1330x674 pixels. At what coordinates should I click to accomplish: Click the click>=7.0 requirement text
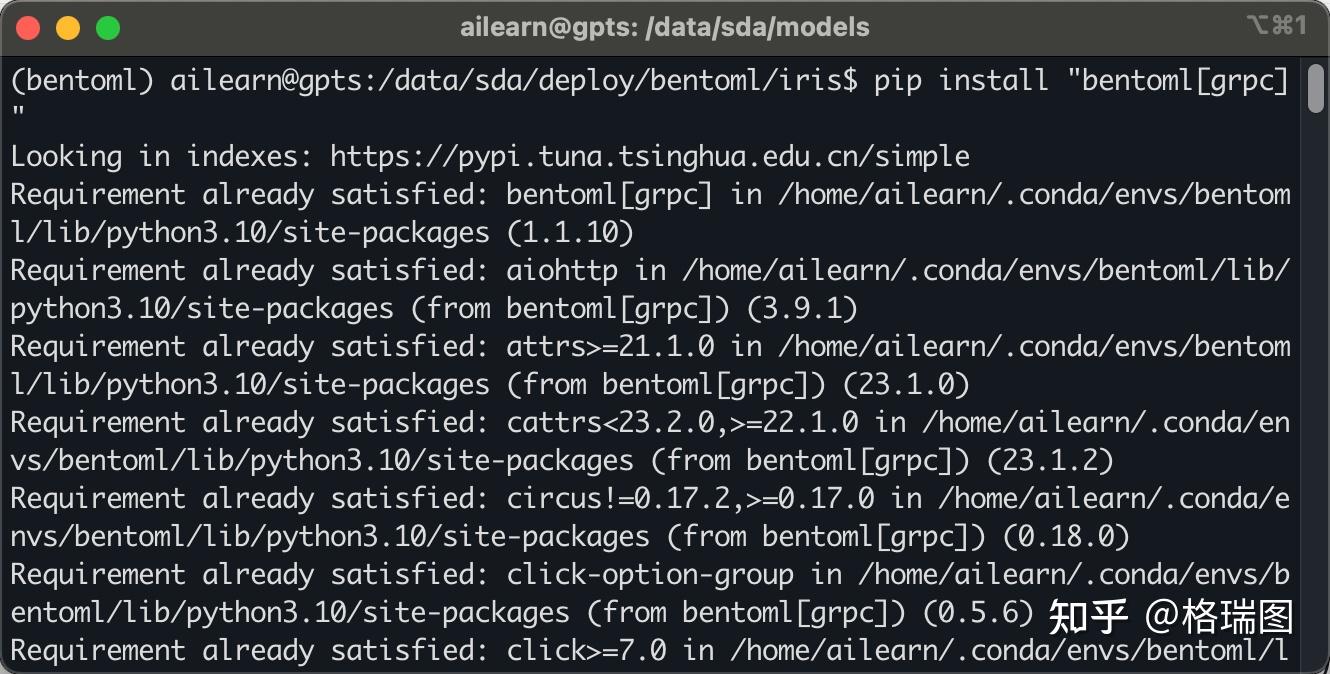pyautogui.click(x=586, y=651)
